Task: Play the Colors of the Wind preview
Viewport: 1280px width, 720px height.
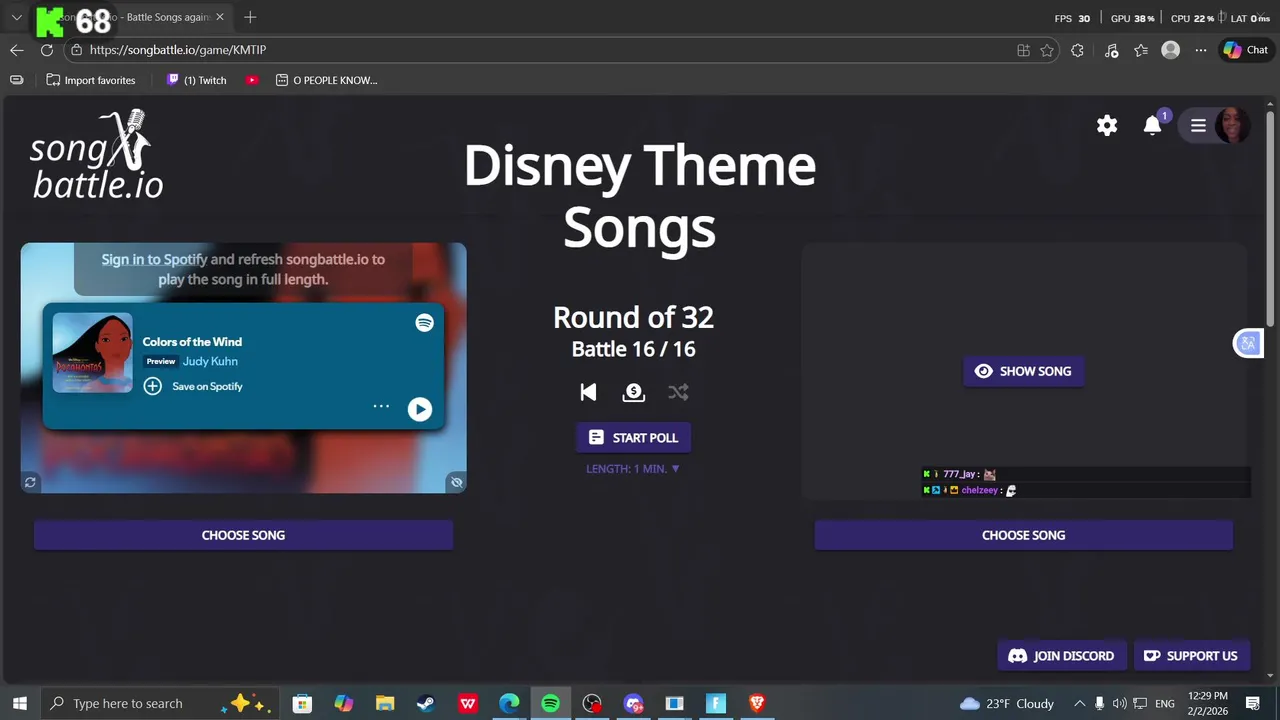Action: (x=420, y=409)
